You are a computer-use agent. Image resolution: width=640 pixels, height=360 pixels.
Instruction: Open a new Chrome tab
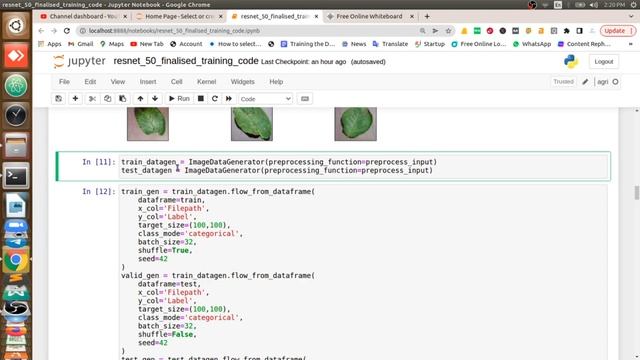tap(427, 16)
